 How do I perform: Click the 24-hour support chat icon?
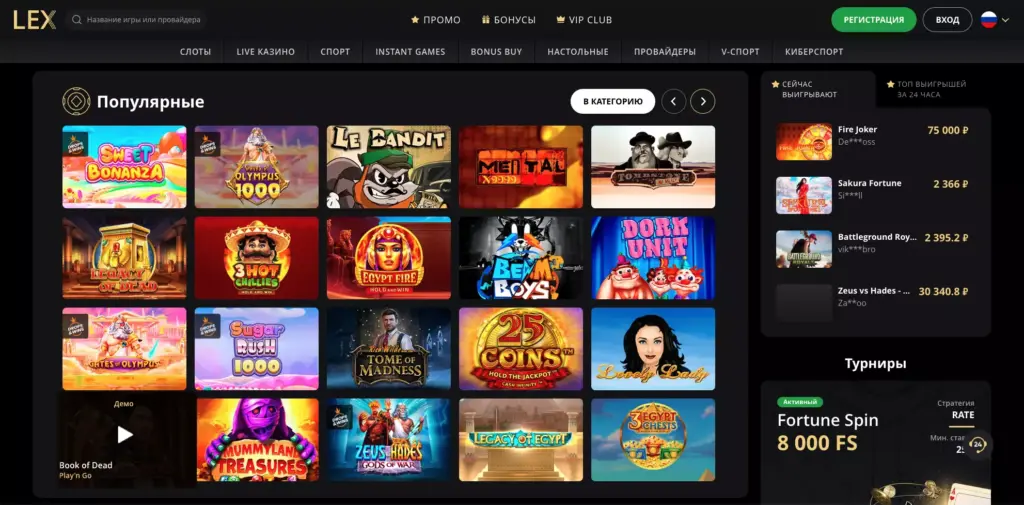pyautogui.click(x=978, y=444)
